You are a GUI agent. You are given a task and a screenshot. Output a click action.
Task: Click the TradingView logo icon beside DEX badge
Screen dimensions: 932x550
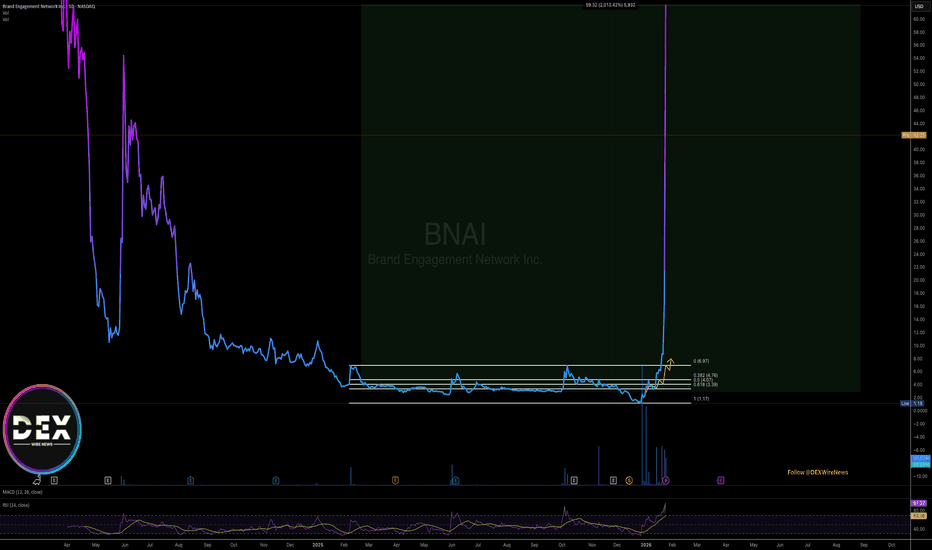[x=37, y=480]
